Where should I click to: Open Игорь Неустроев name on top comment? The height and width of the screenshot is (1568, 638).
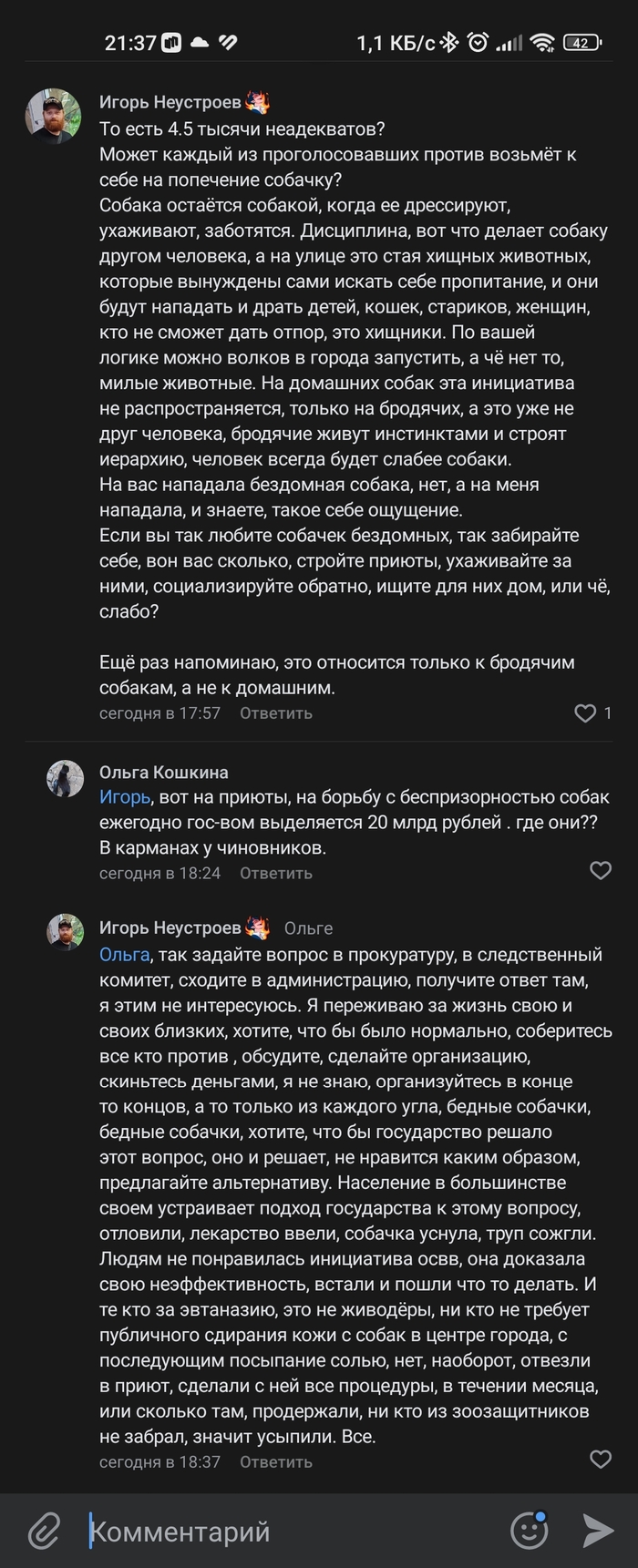pyautogui.click(x=170, y=103)
